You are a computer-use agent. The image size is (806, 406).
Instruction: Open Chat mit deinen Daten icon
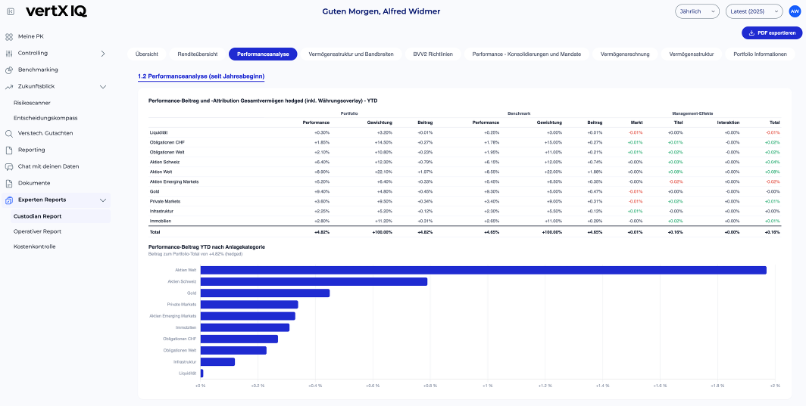tap(9, 167)
